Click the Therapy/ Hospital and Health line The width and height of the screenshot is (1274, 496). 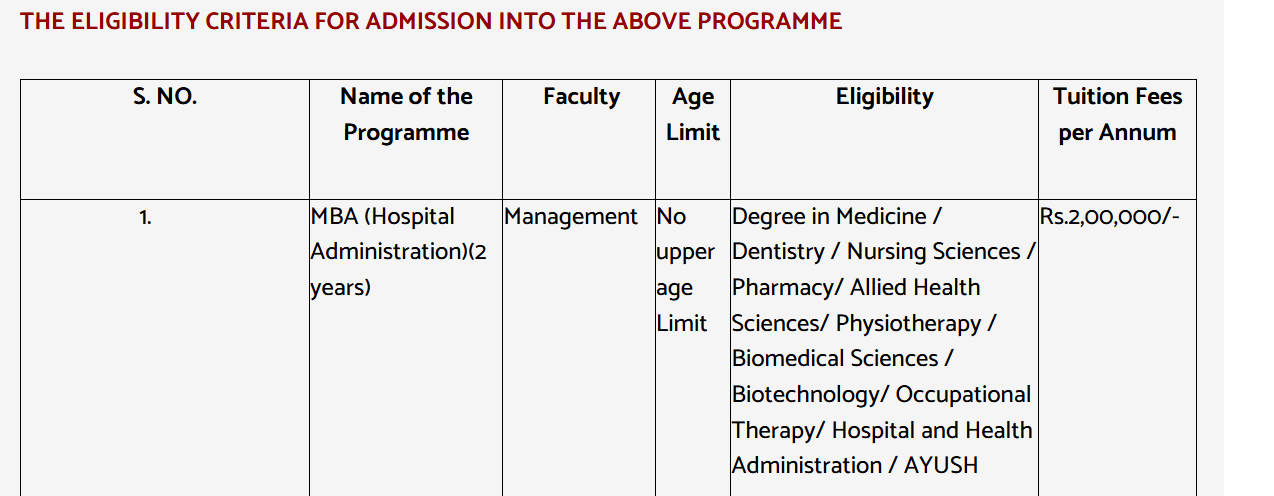tap(882, 431)
